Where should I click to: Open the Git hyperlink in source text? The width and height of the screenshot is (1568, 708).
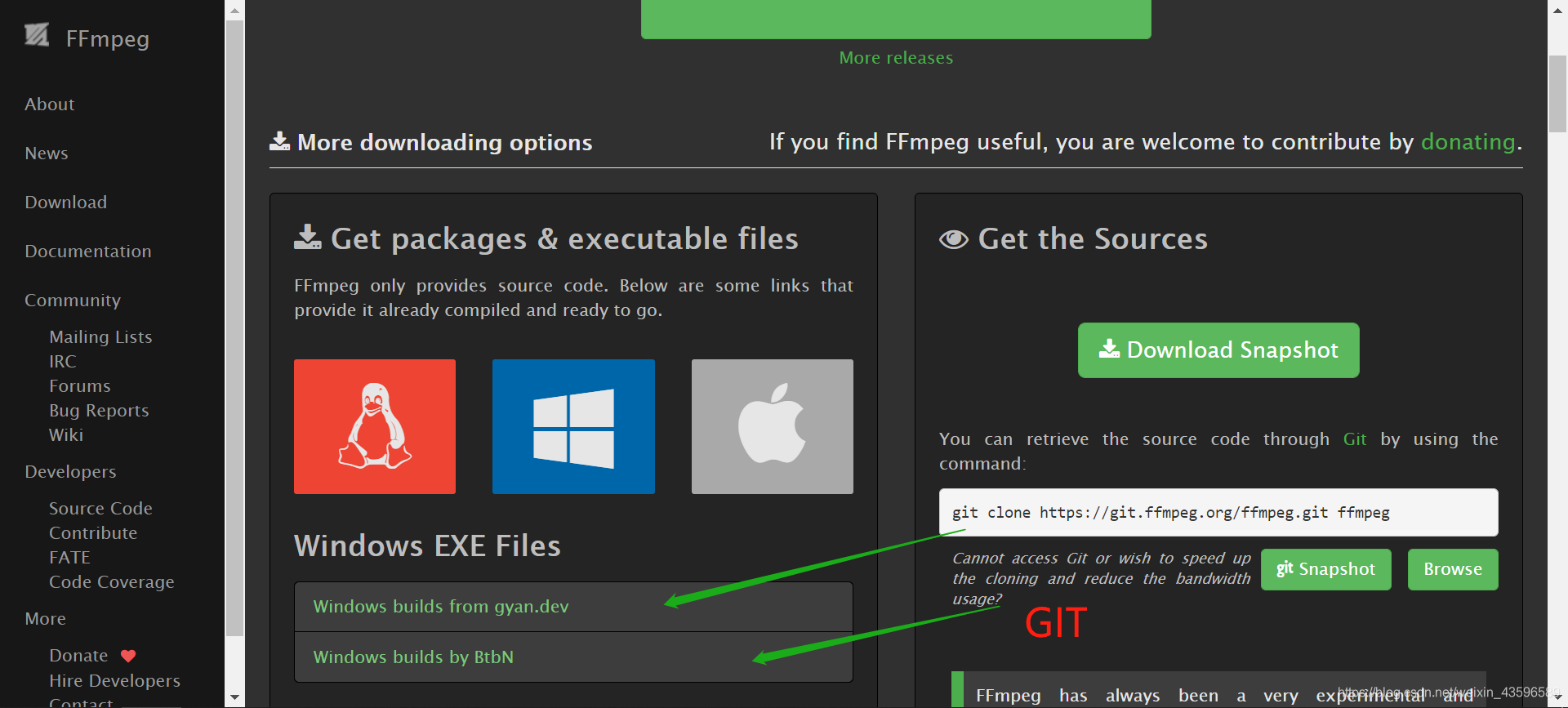coord(1355,439)
